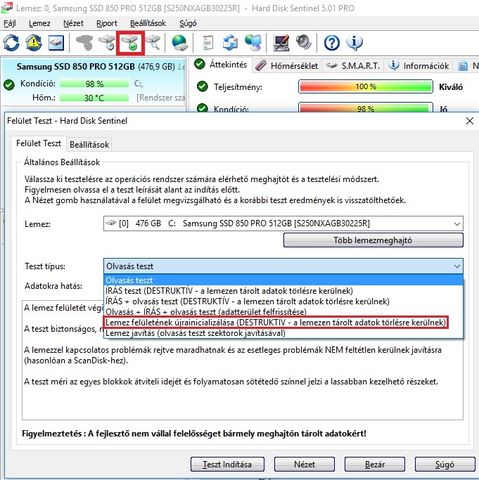Viewport: 479px width, 480px height.
Task: Select the Felület Teszt dialog tab
Action: [39, 143]
